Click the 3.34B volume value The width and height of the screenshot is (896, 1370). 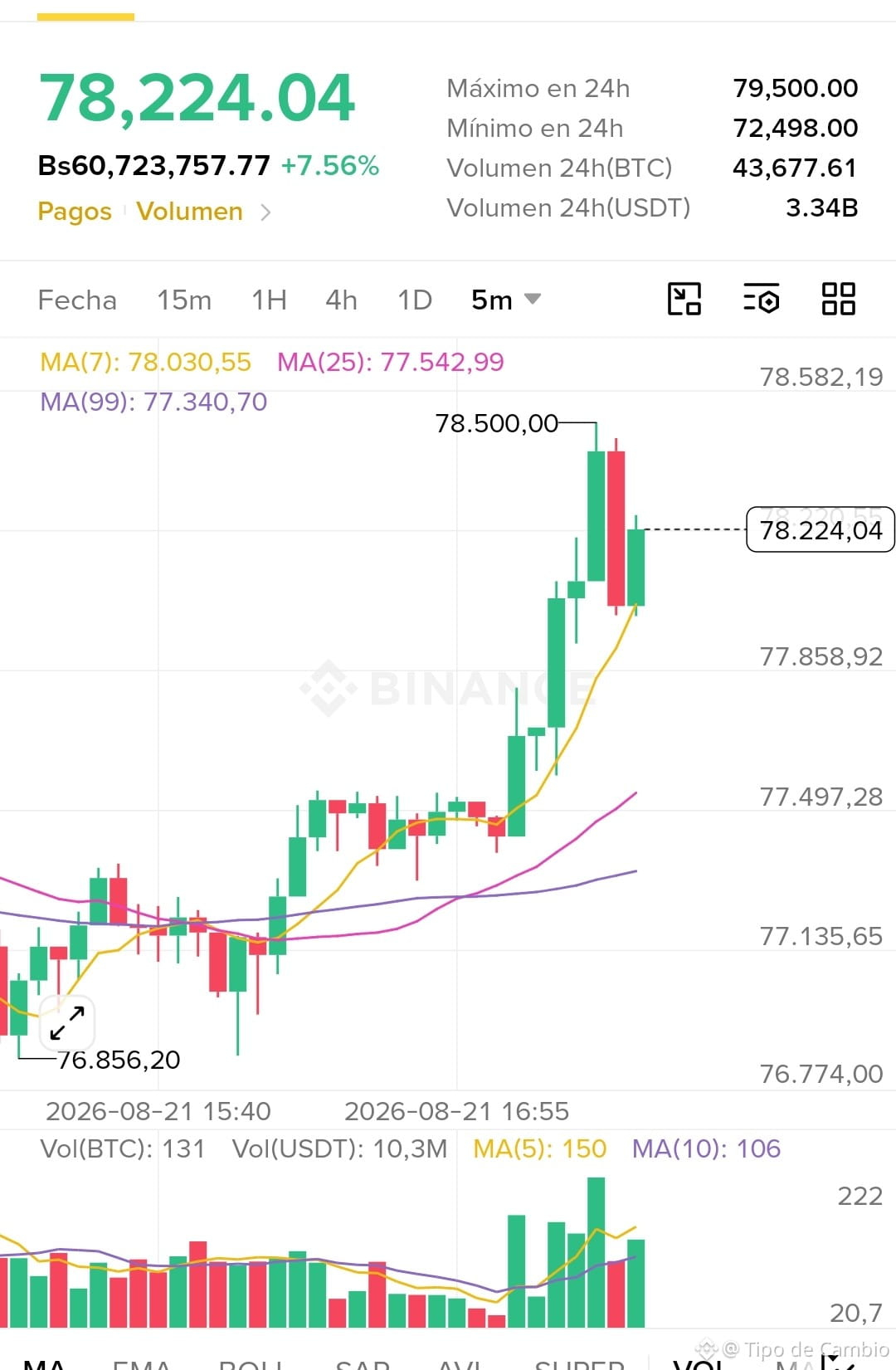(822, 207)
